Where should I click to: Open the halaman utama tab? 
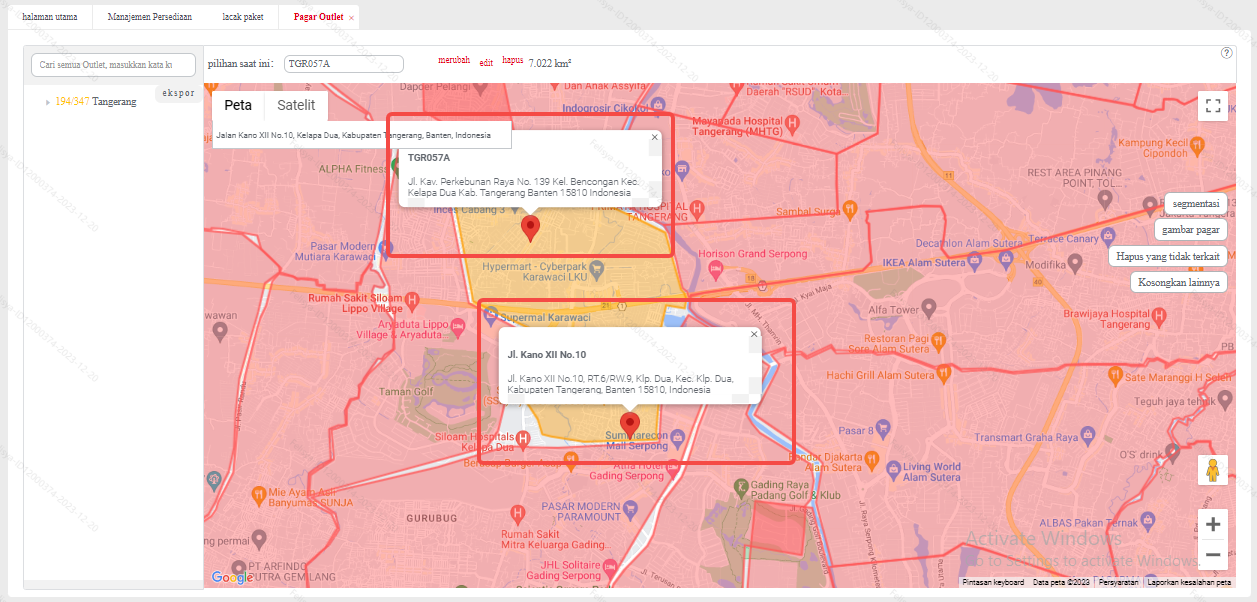pyautogui.click(x=49, y=17)
